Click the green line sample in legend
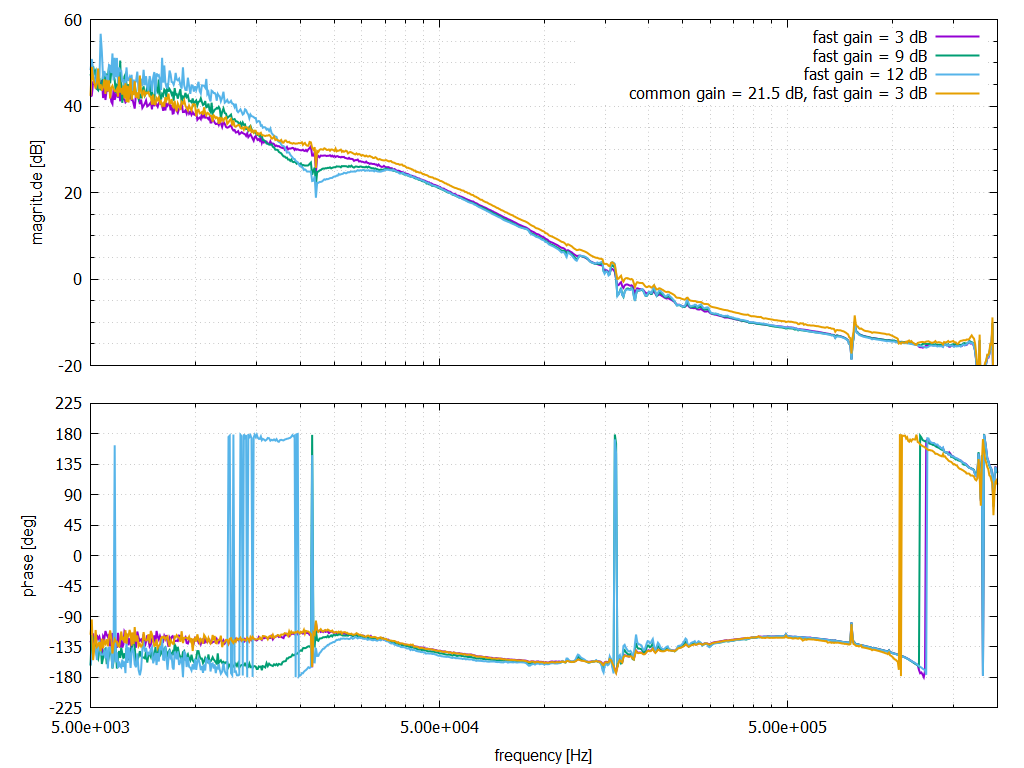Image resolution: width=1024 pixels, height=768 pixels. pos(957,55)
